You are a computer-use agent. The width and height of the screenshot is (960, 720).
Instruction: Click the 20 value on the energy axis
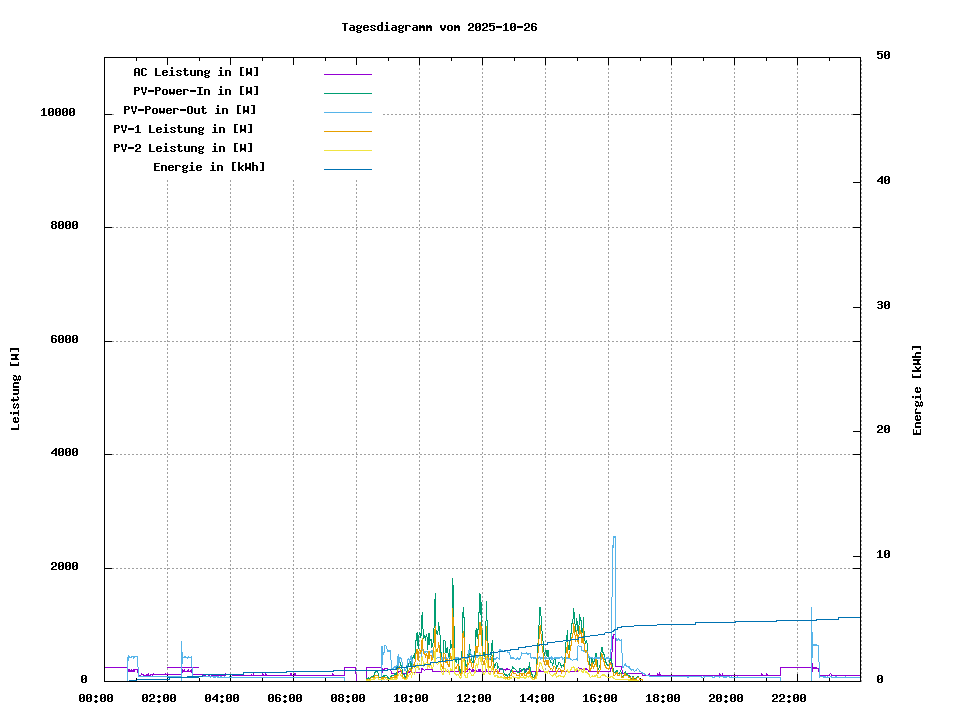point(883,430)
